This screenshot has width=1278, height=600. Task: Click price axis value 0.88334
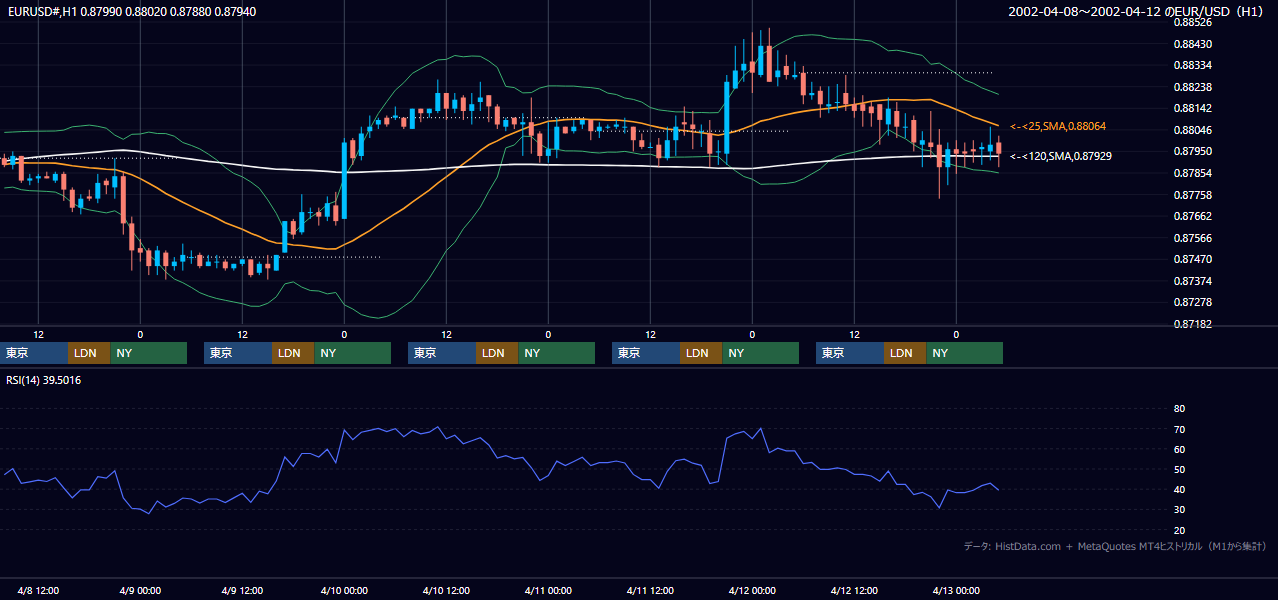tap(1192, 65)
